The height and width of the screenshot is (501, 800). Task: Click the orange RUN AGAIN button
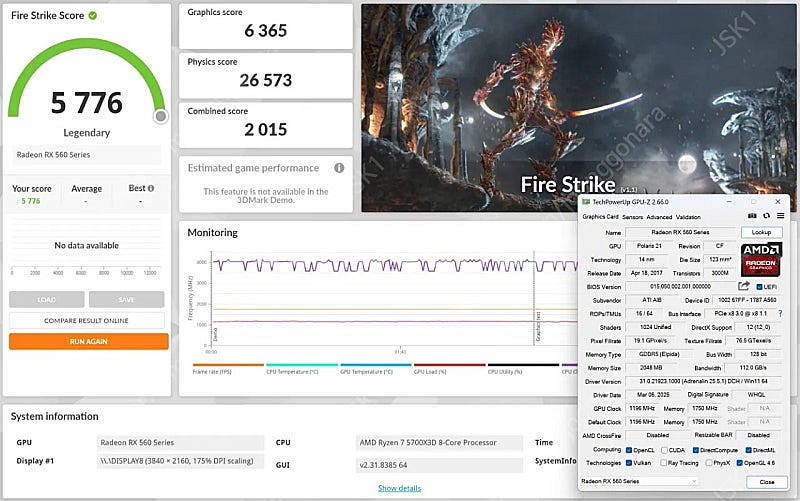point(89,341)
